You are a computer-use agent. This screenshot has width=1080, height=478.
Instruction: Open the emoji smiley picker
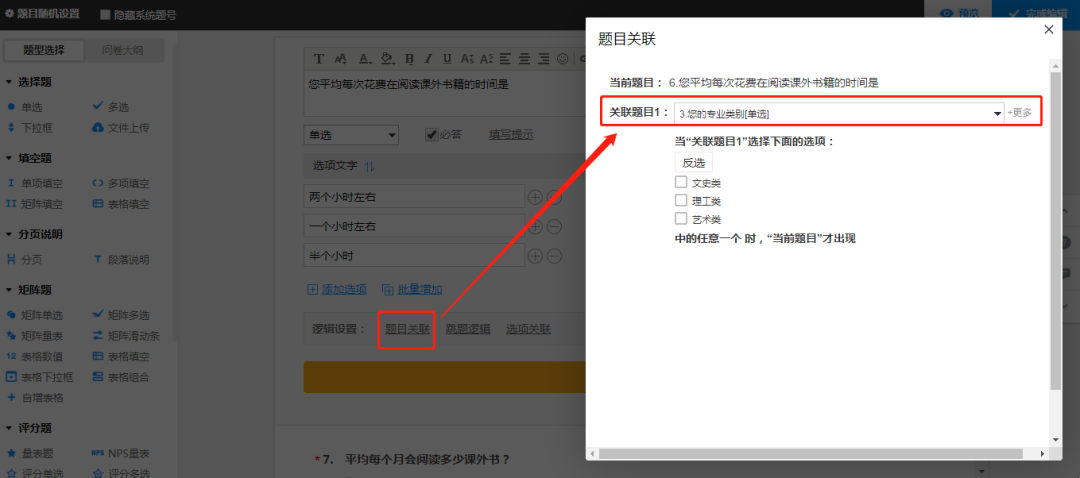pos(563,58)
